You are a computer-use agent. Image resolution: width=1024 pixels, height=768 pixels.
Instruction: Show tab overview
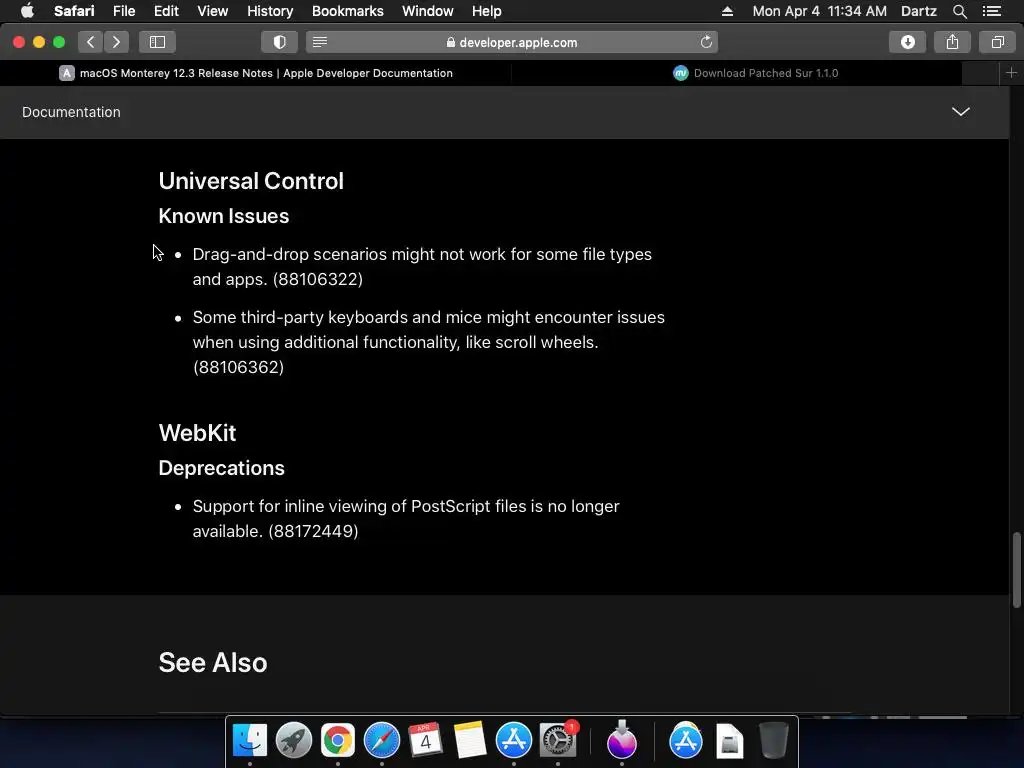[997, 42]
